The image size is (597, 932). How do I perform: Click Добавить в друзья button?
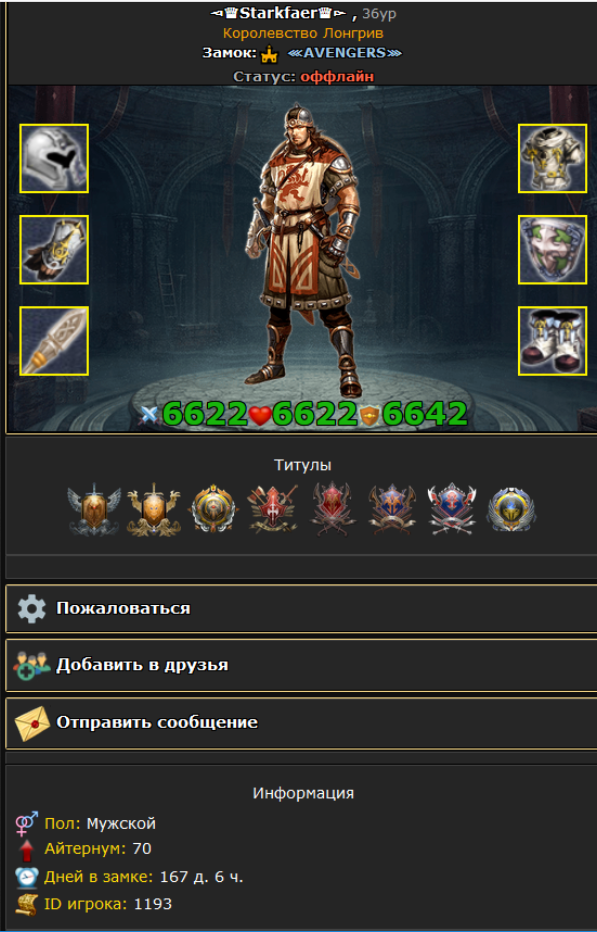click(301, 665)
